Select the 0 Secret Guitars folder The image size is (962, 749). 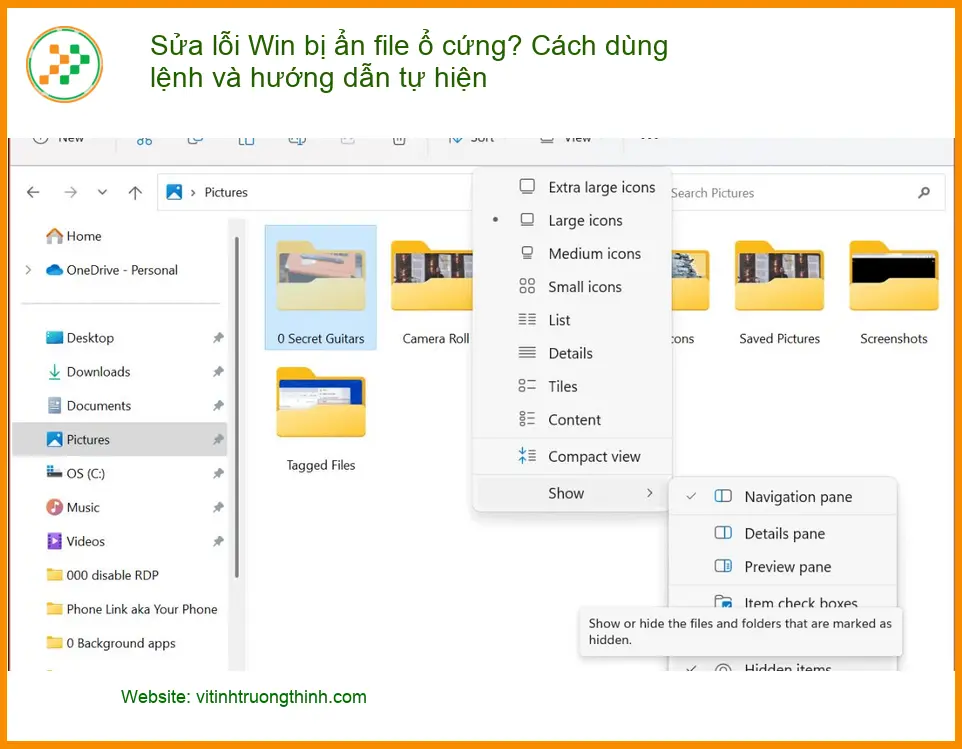tap(320, 288)
